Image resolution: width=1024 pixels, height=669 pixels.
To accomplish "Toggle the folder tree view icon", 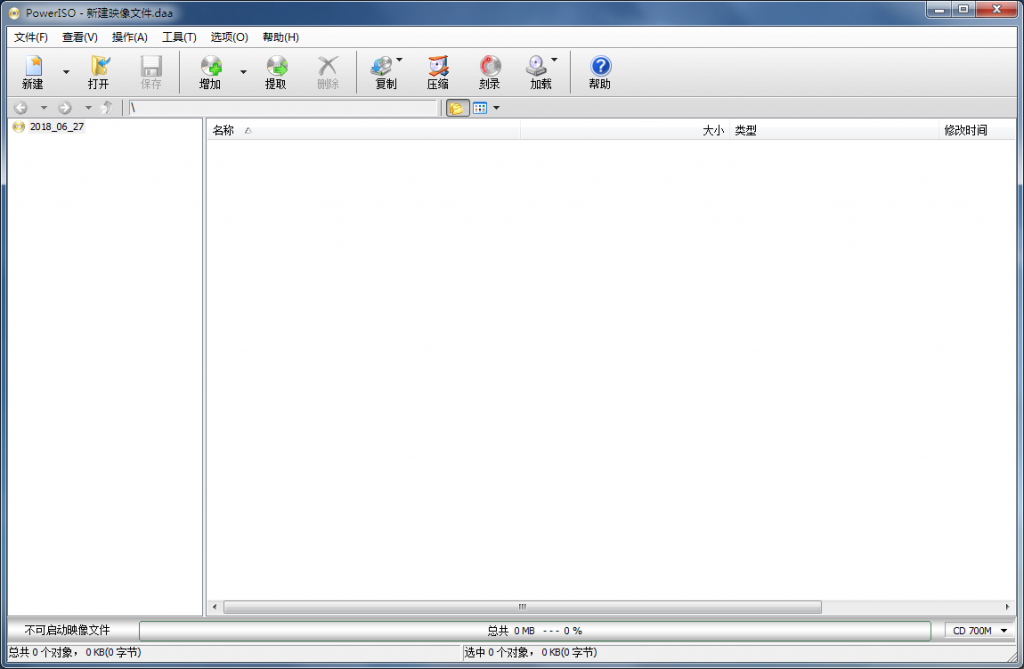I will pyautogui.click(x=457, y=107).
